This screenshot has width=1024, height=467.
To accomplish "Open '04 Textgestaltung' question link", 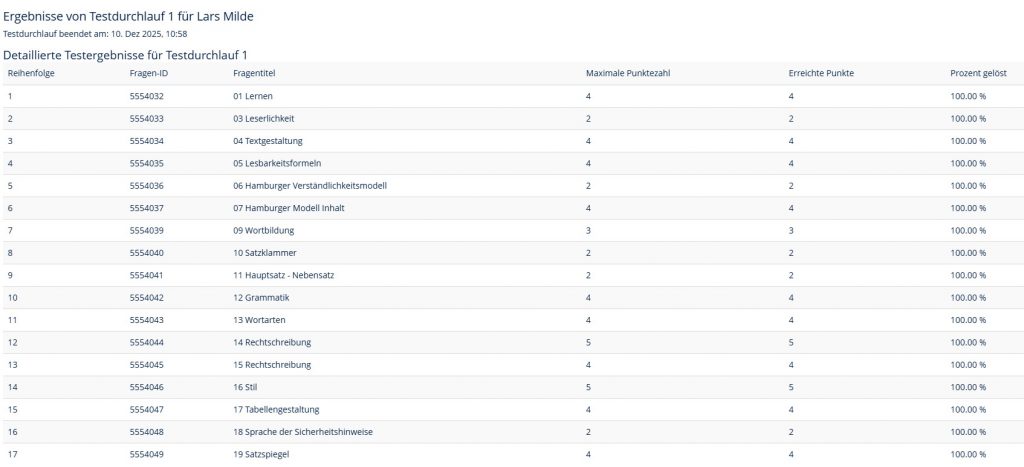I will point(267,141).
